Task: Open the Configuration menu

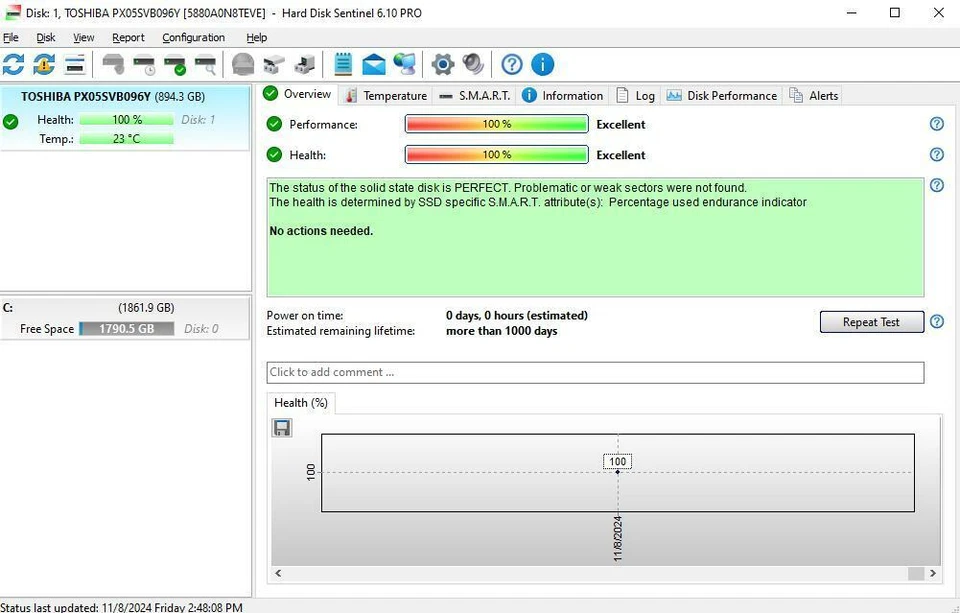Action: click(x=193, y=37)
